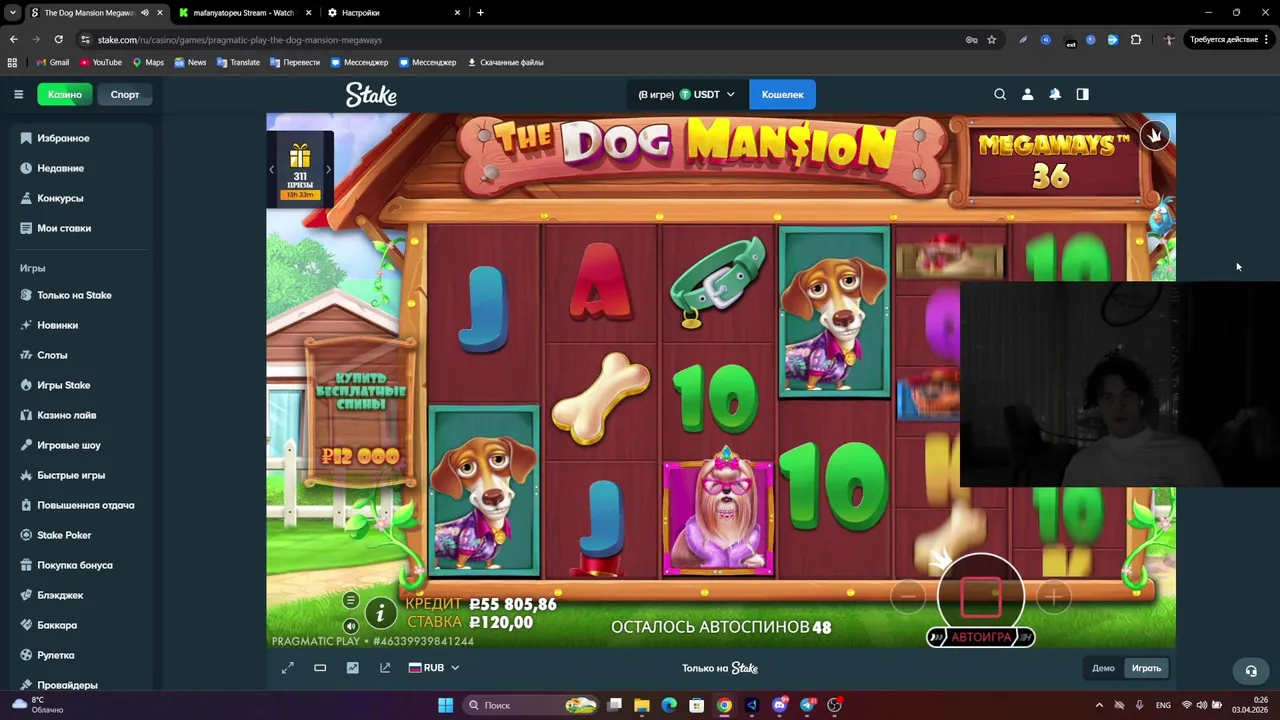The width and height of the screenshot is (1280, 720).
Task: Open the Stake site search
Action: [1000, 94]
